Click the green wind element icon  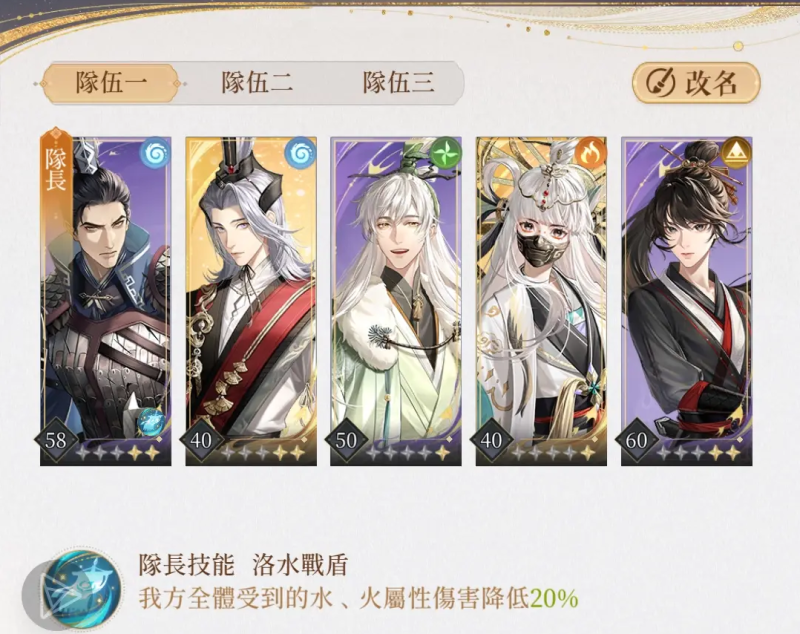pyautogui.click(x=445, y=153)
